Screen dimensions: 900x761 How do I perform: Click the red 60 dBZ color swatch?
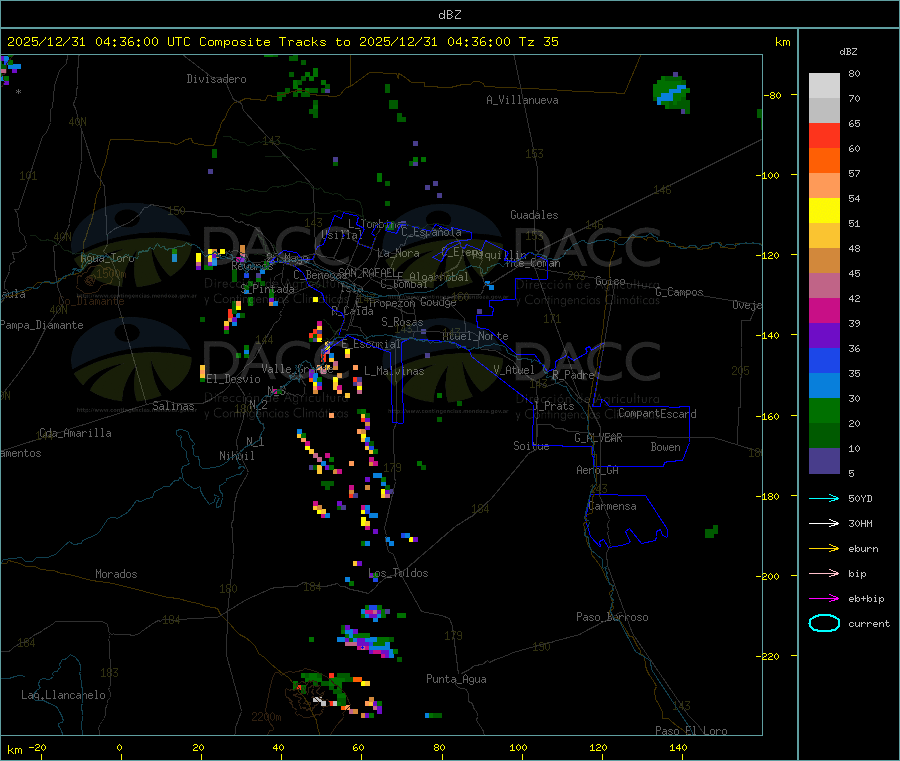click(824, 135)
